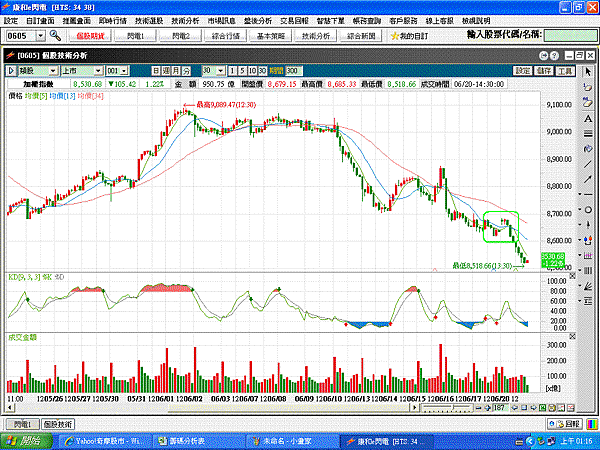The image size is (600, 450).
Task: Click the star icon for 我的自訂
Action: [395, 36]
